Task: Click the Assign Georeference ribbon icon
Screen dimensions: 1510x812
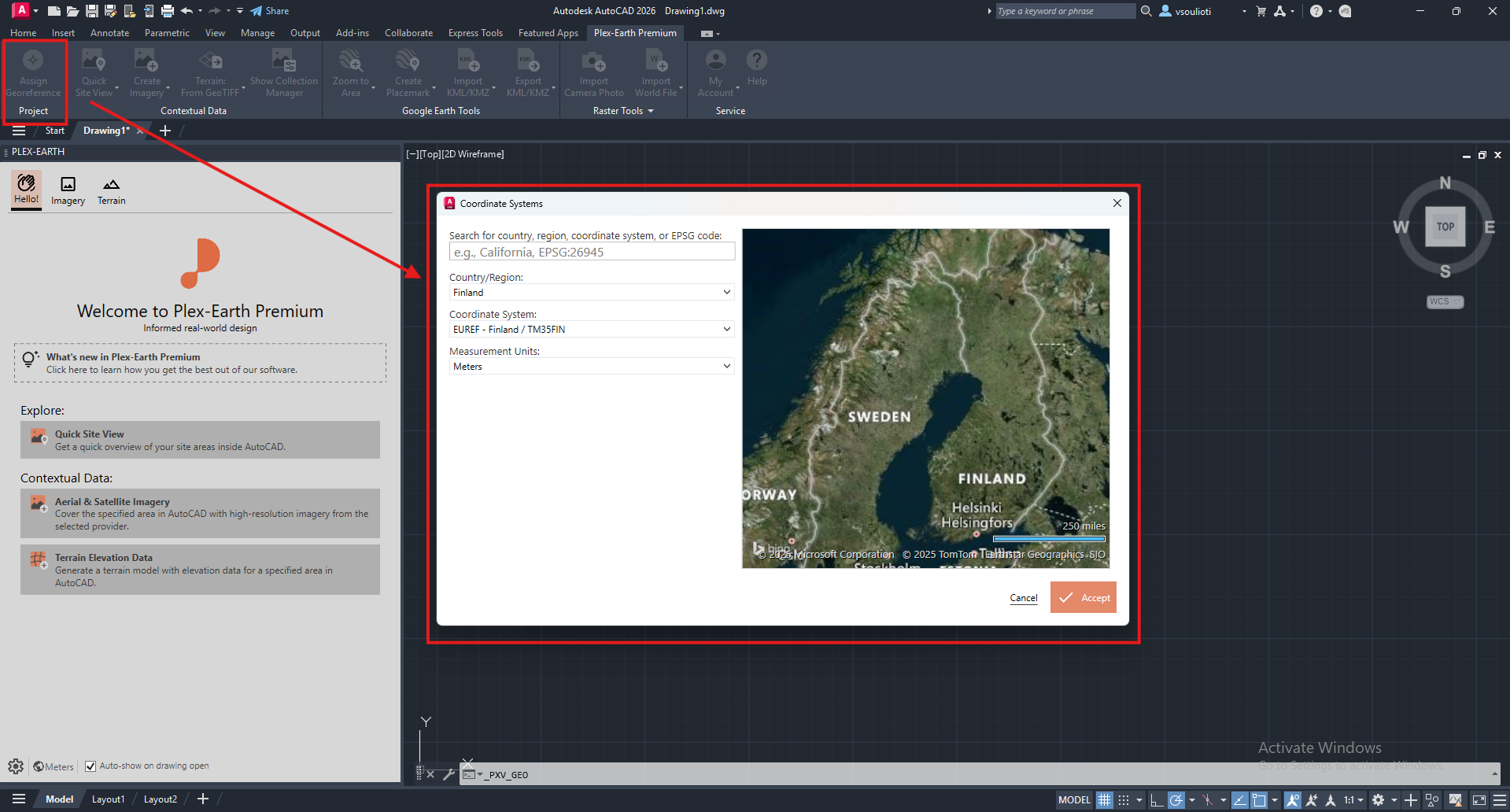Action: pos(33,74)
